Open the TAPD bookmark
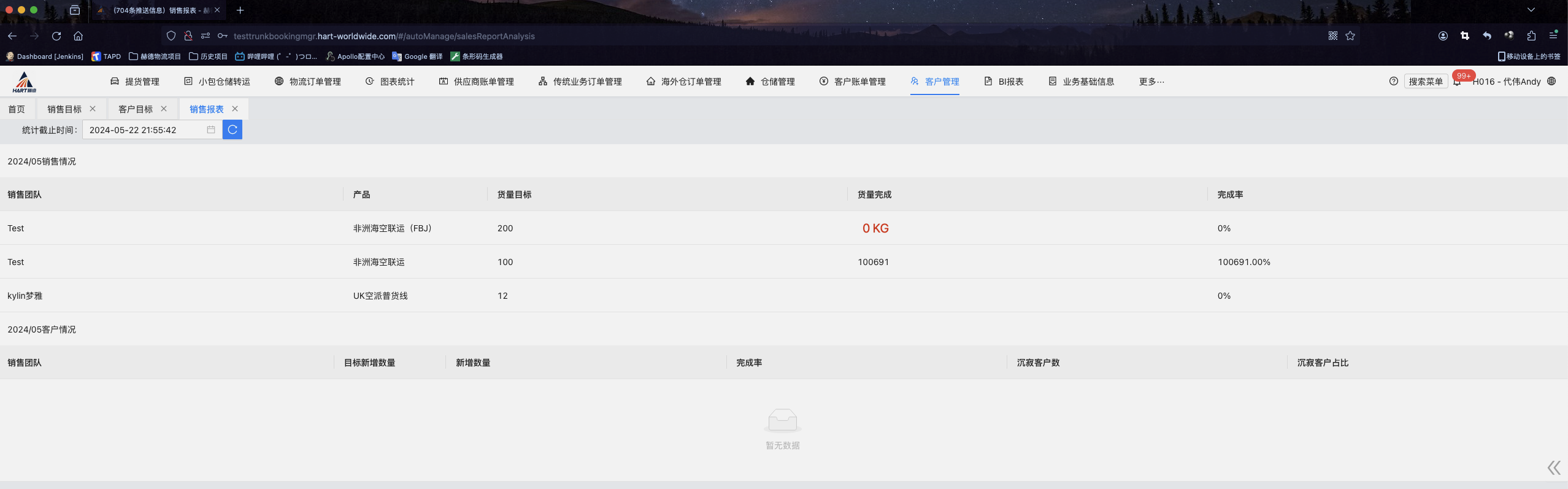1568x489 pixels. (x=106, y=56)
